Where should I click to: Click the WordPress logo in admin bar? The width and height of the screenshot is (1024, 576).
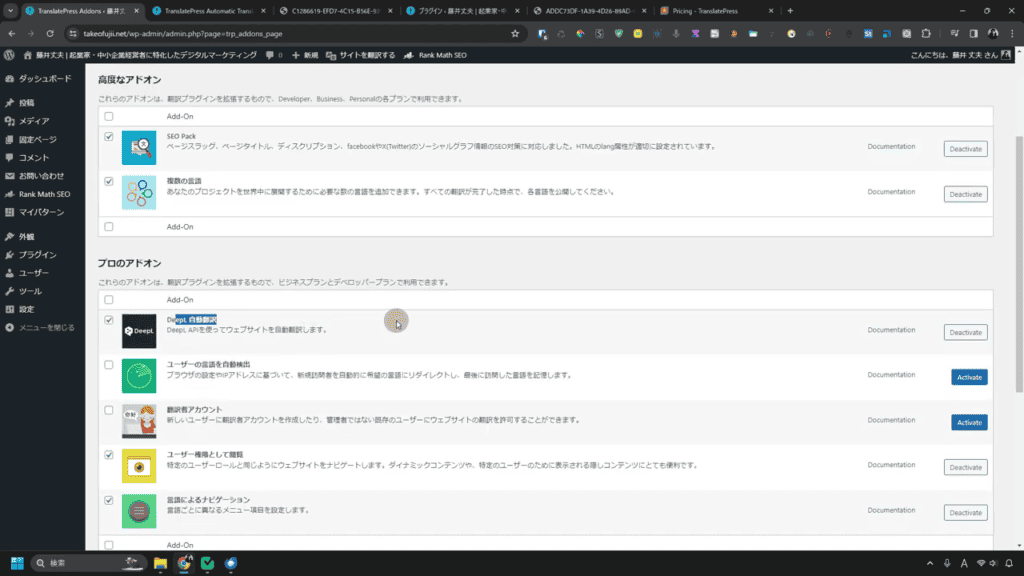pyautogui.click(x=9, y=56)
